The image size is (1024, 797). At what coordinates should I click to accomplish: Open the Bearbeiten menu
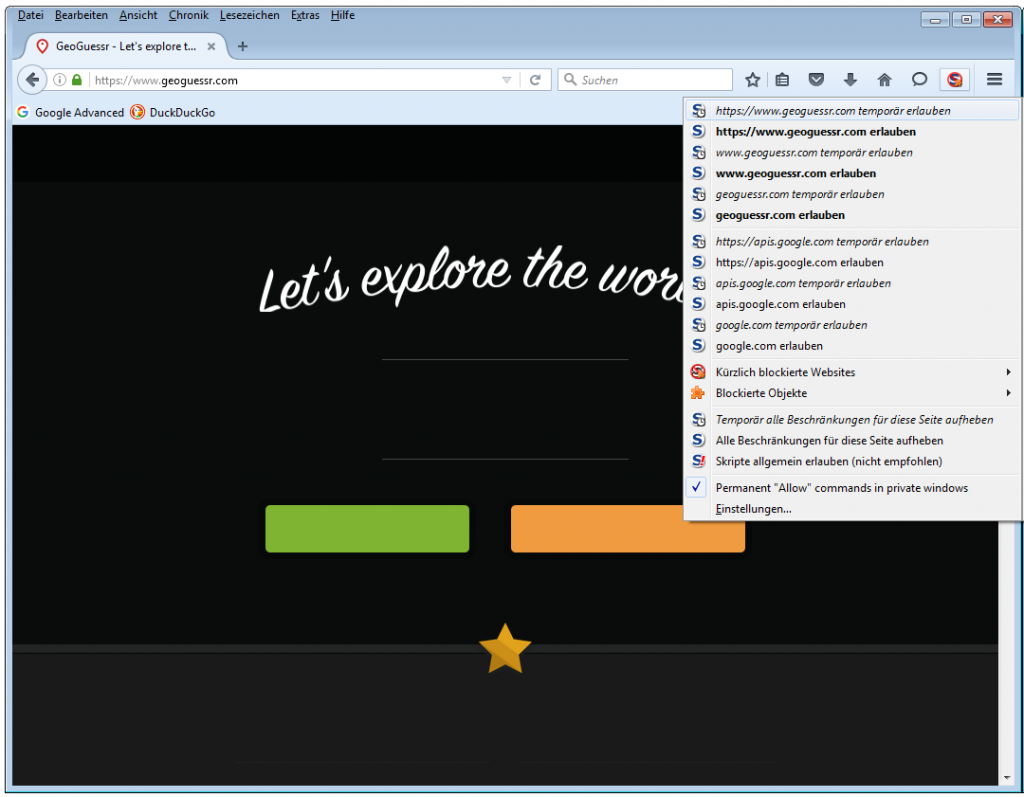[x=81, y=15]
